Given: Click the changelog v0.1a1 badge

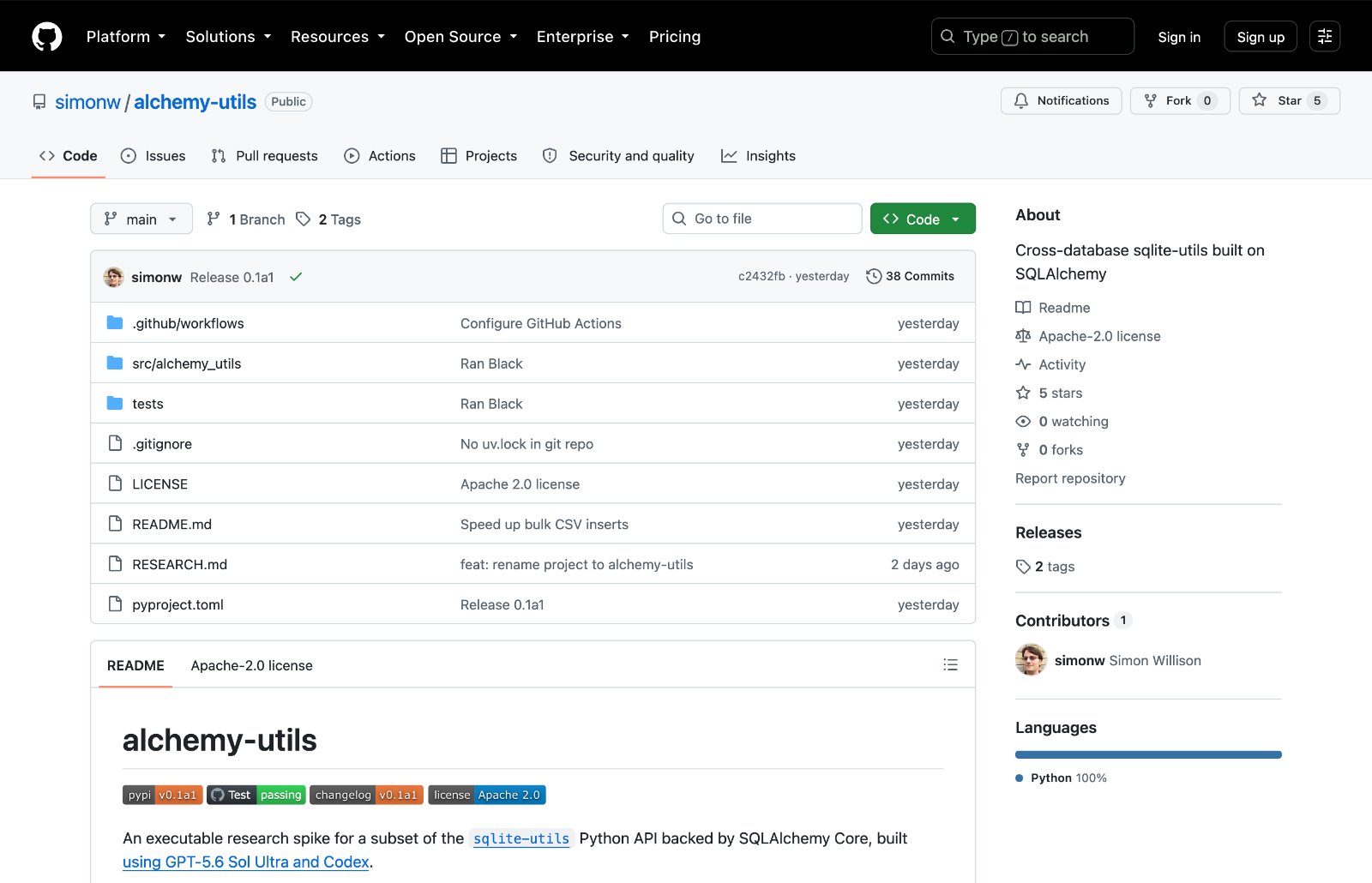Looking at the screenshot, I should (366, 795).
